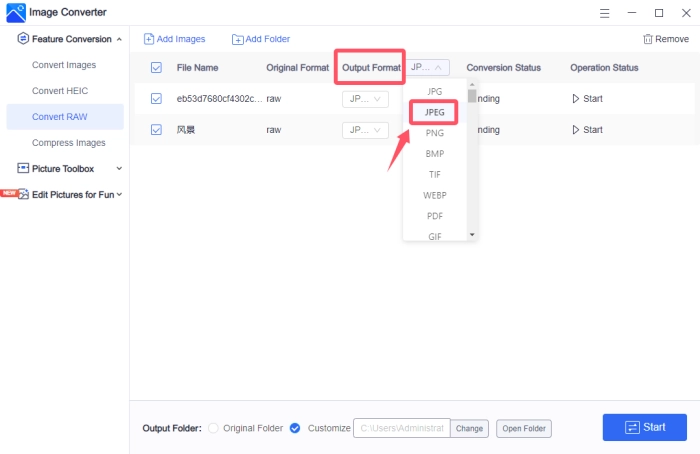The height and width of the screenshot is (454, 700).
Task: Select the Original Folder radio button
Action: tap(213, 428)
